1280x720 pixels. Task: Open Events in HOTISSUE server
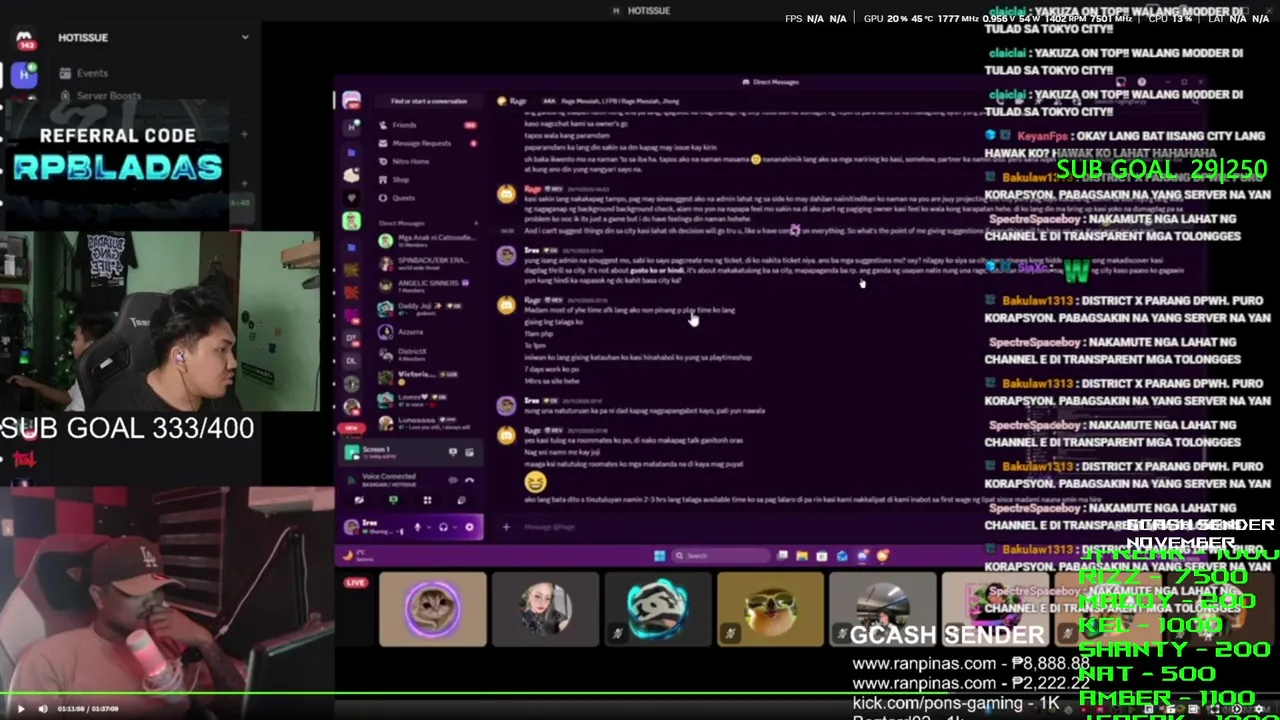84,73
